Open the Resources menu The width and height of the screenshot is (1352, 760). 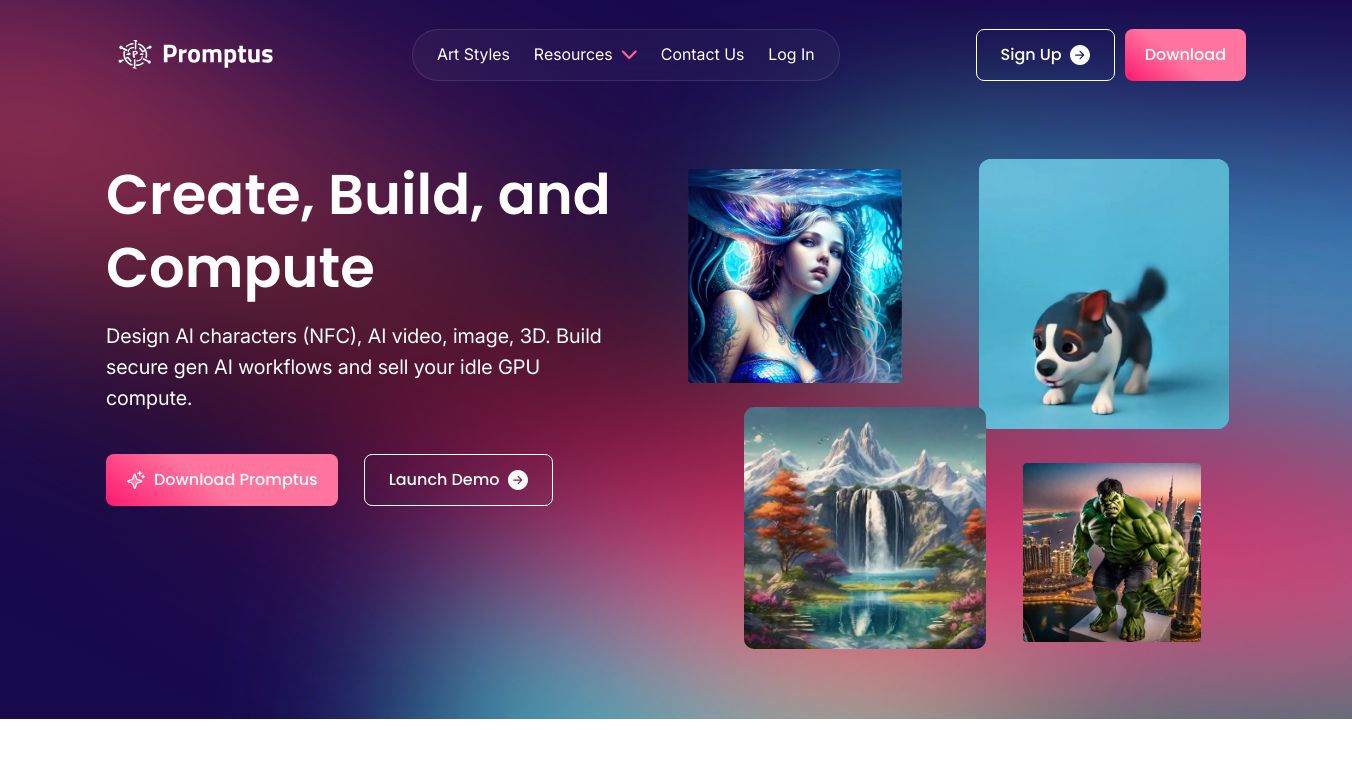pyautogui.click(x=573, y=55)
